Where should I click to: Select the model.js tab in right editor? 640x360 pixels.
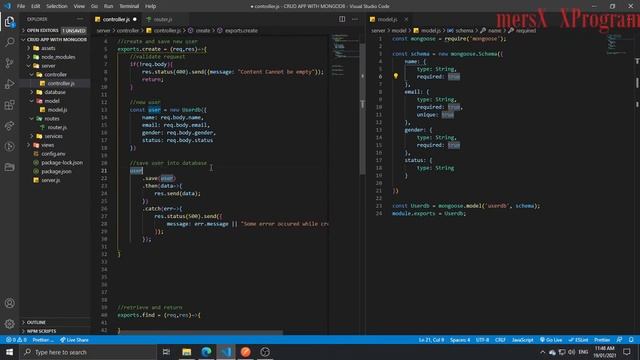pyautogui.click(x=387, y=19)
